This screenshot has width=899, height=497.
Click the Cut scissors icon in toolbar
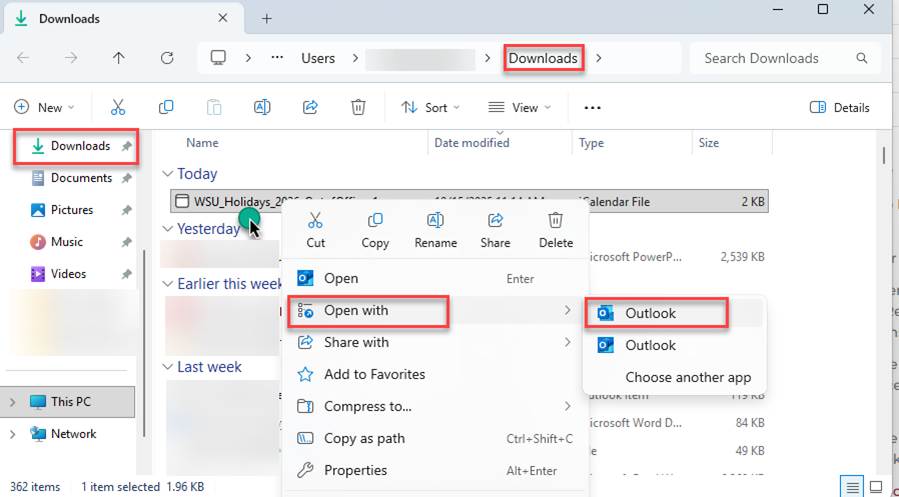118,107
